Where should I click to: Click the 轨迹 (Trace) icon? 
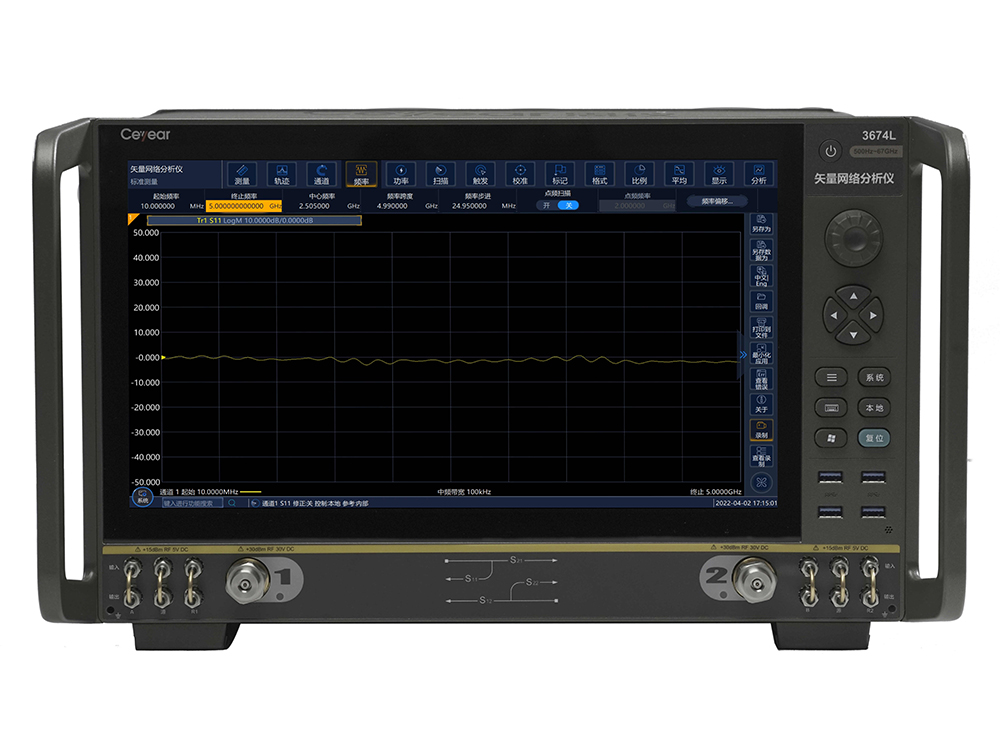(x=282, y=174)
